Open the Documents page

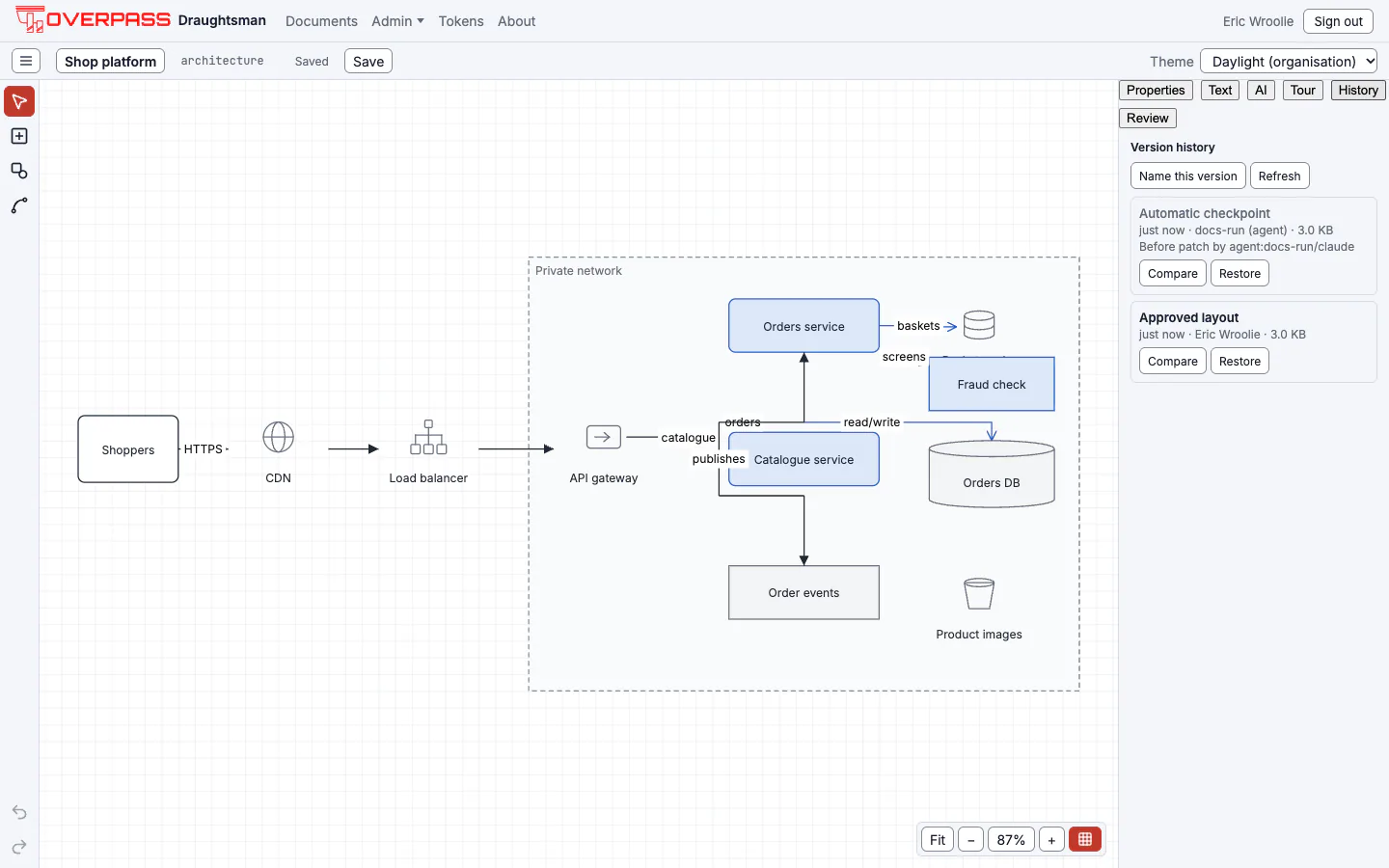(x=321, y=21)
